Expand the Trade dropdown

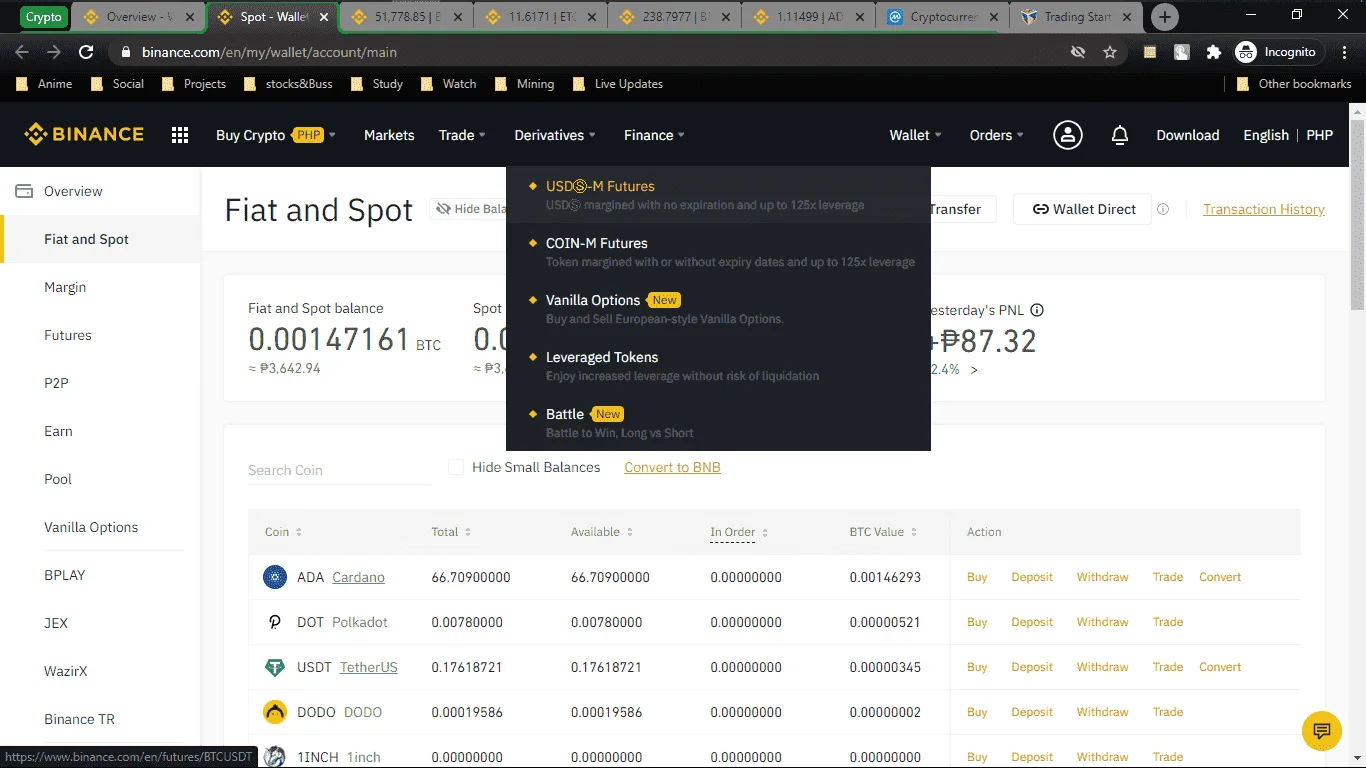[462, 135]
